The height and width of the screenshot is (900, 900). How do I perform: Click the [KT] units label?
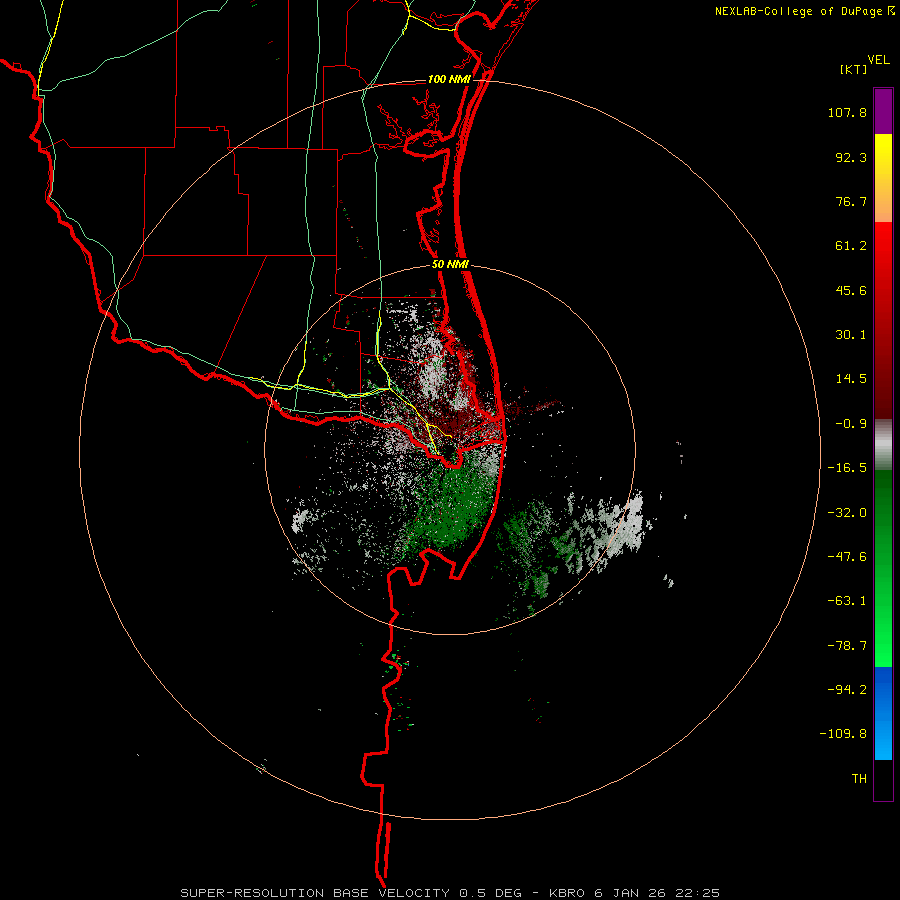click(853, 69)
